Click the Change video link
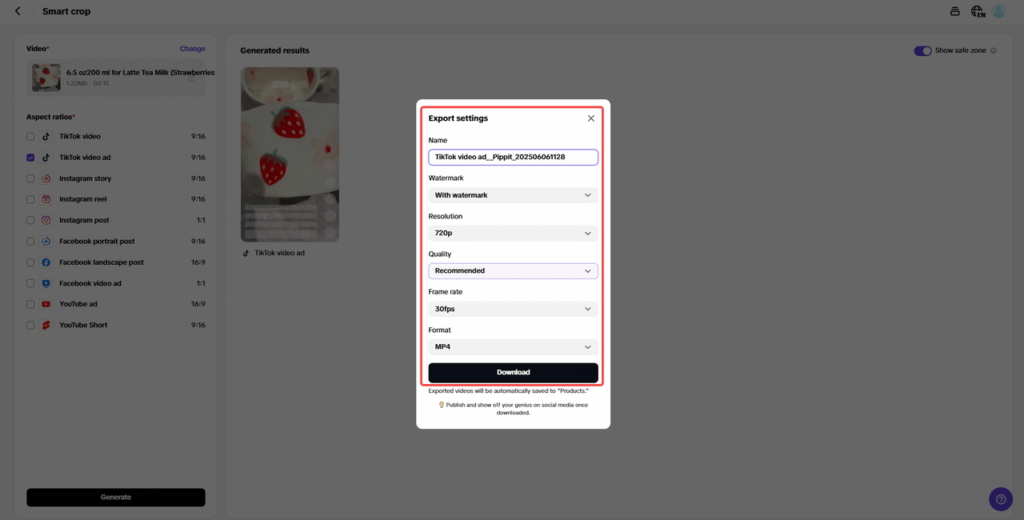This screenshot has width=1024, height=520. pyautogui.click(x=192, y=48)
